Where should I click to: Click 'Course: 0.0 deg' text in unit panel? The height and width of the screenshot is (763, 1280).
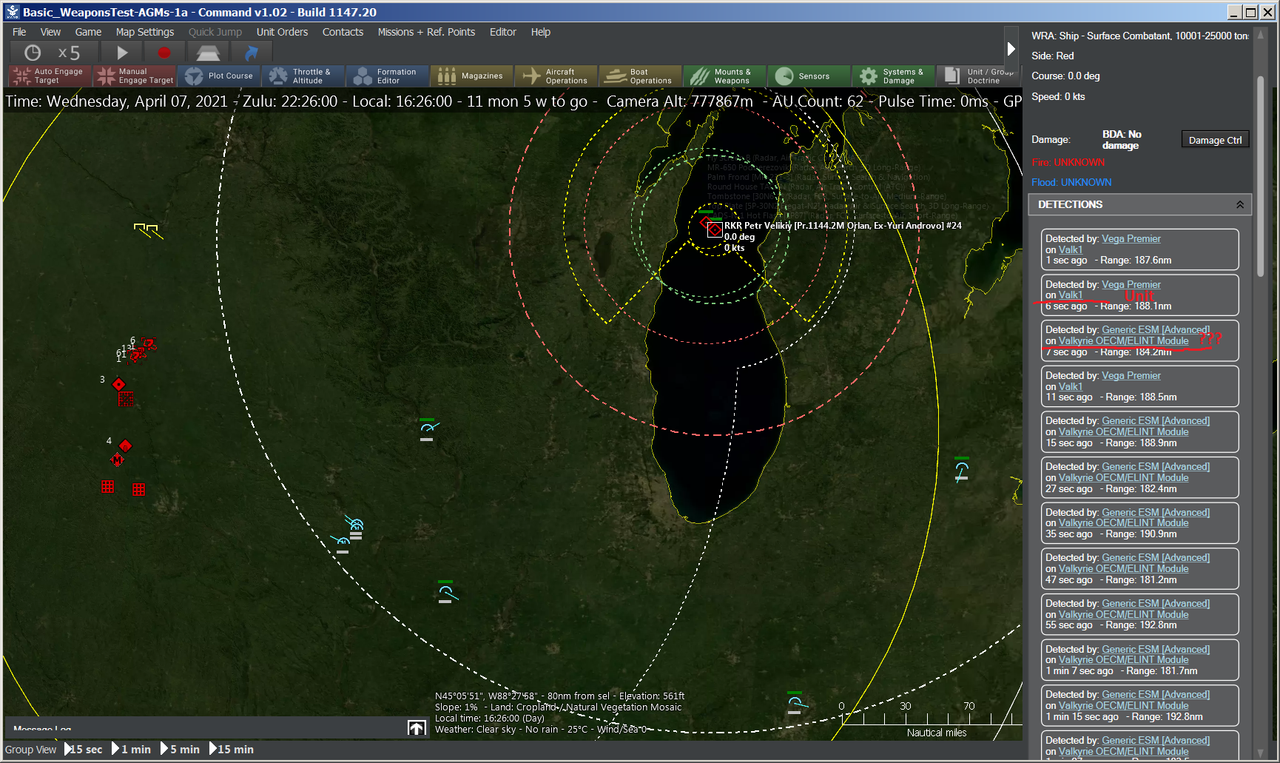[1065, 76]
